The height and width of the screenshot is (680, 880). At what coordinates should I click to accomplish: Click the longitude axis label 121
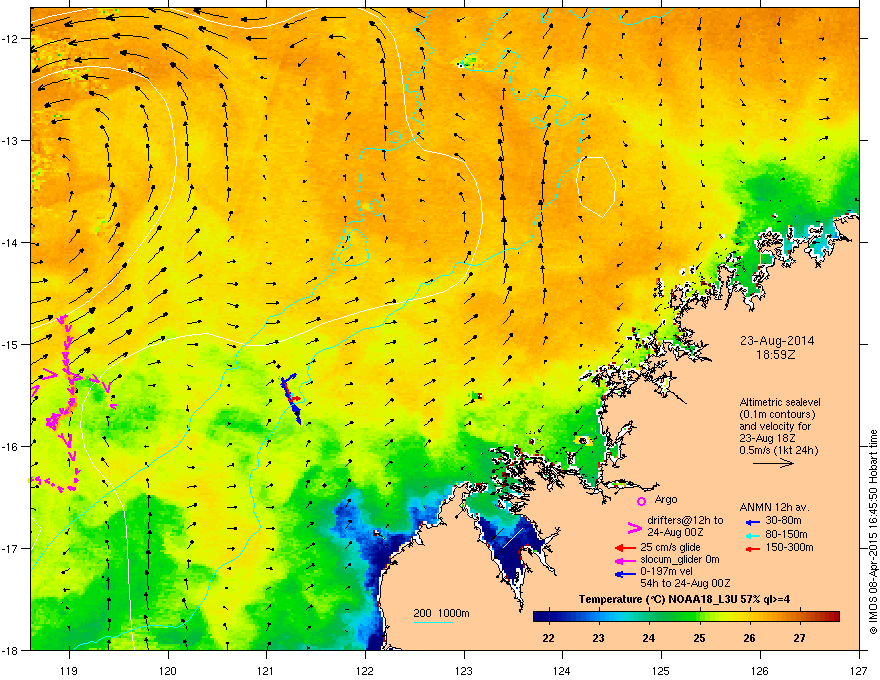(266, 670)
